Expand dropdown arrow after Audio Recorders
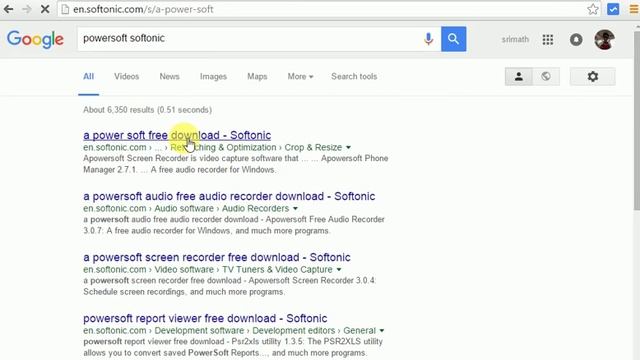Image resolution: width=640 pixels, height=360 pixels. 295,209
